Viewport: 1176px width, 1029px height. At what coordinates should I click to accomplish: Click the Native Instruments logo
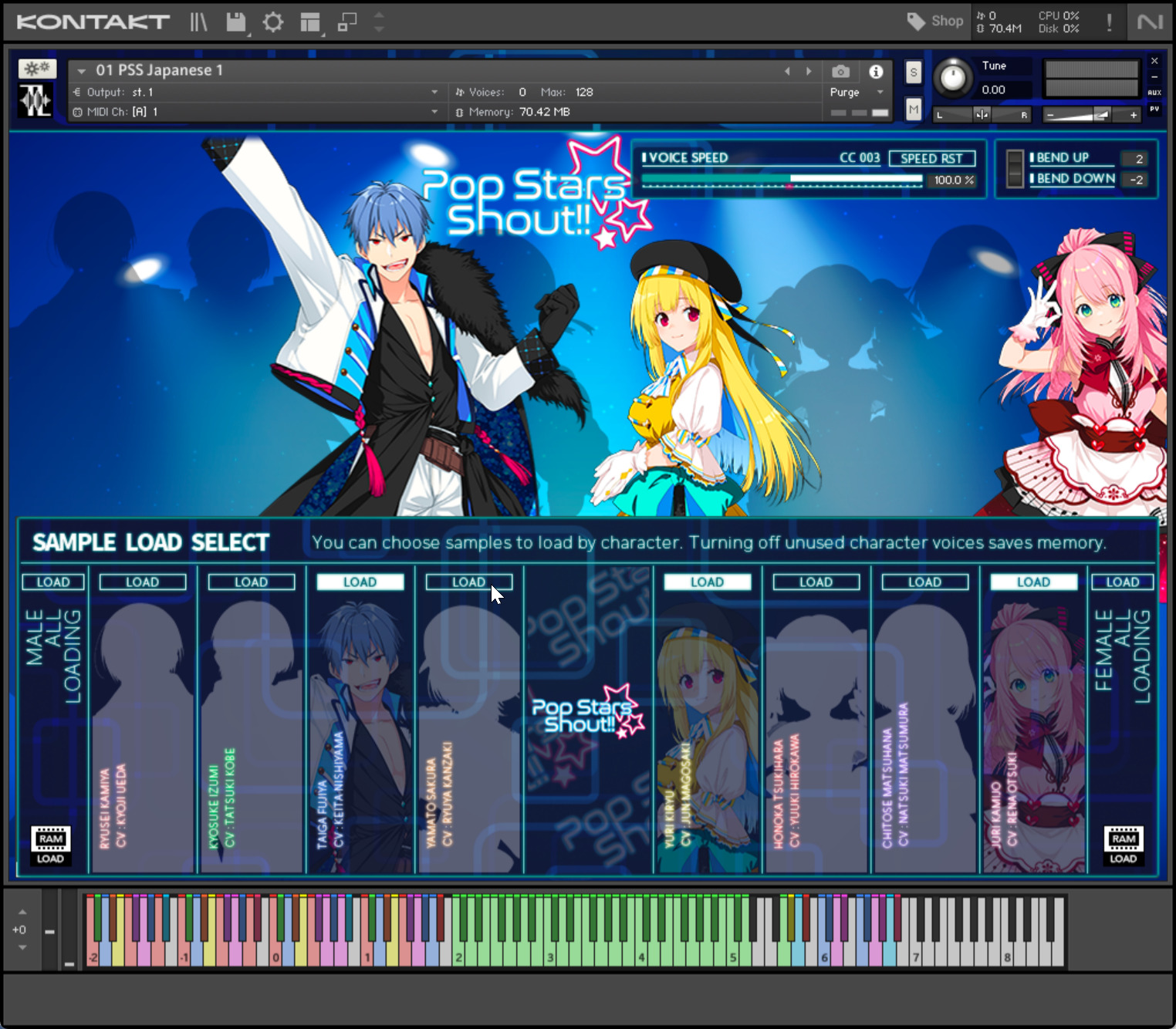tap(1150, 22)
